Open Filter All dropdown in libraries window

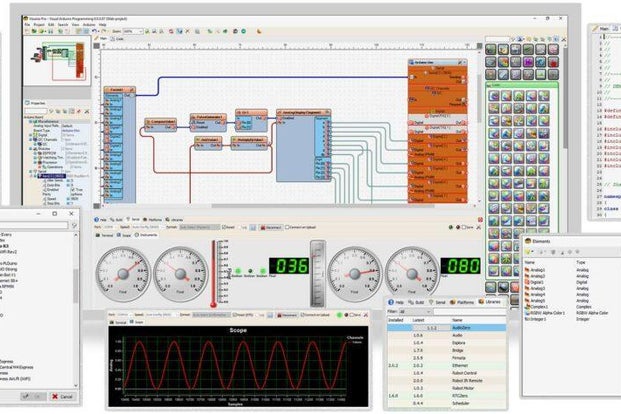(415, 311)
